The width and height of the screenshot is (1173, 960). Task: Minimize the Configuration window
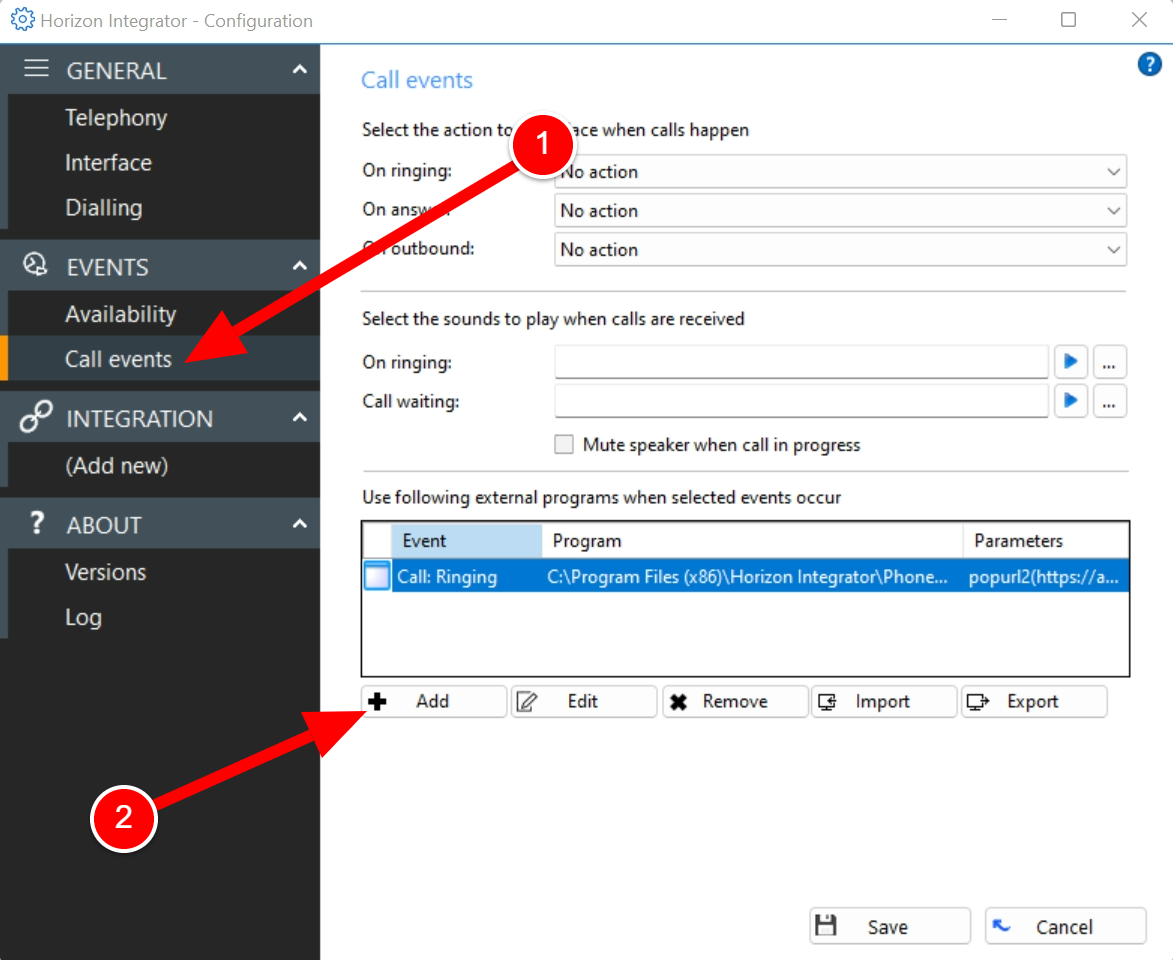coord(999,20)
